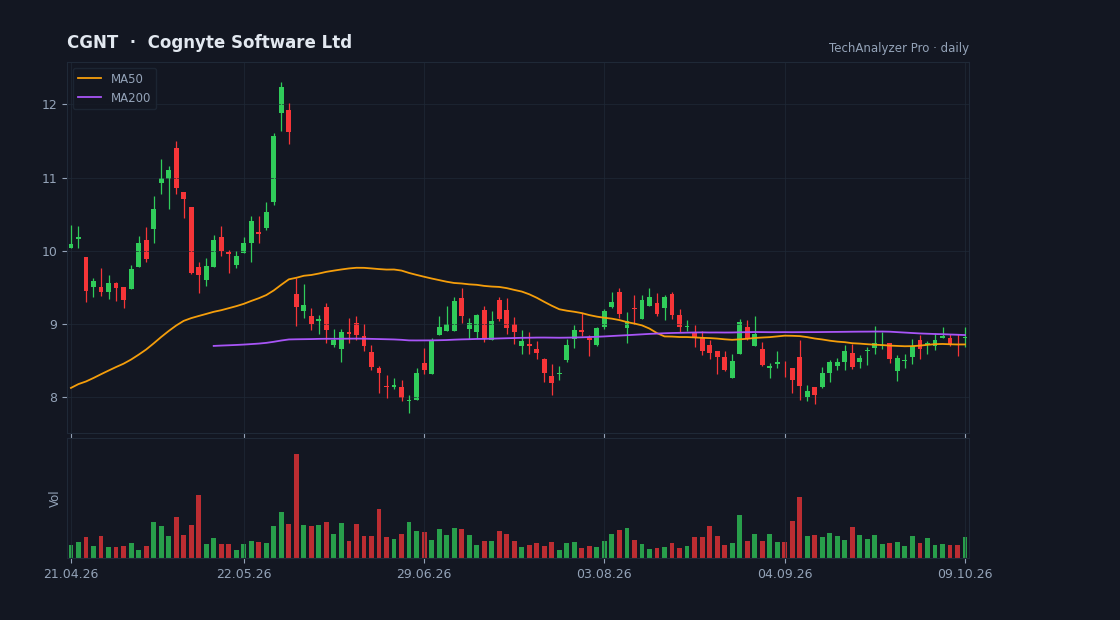1120x620 pixels.
Task: Click the 04.09.26 date axis label
Action: (x=785, y=574)
